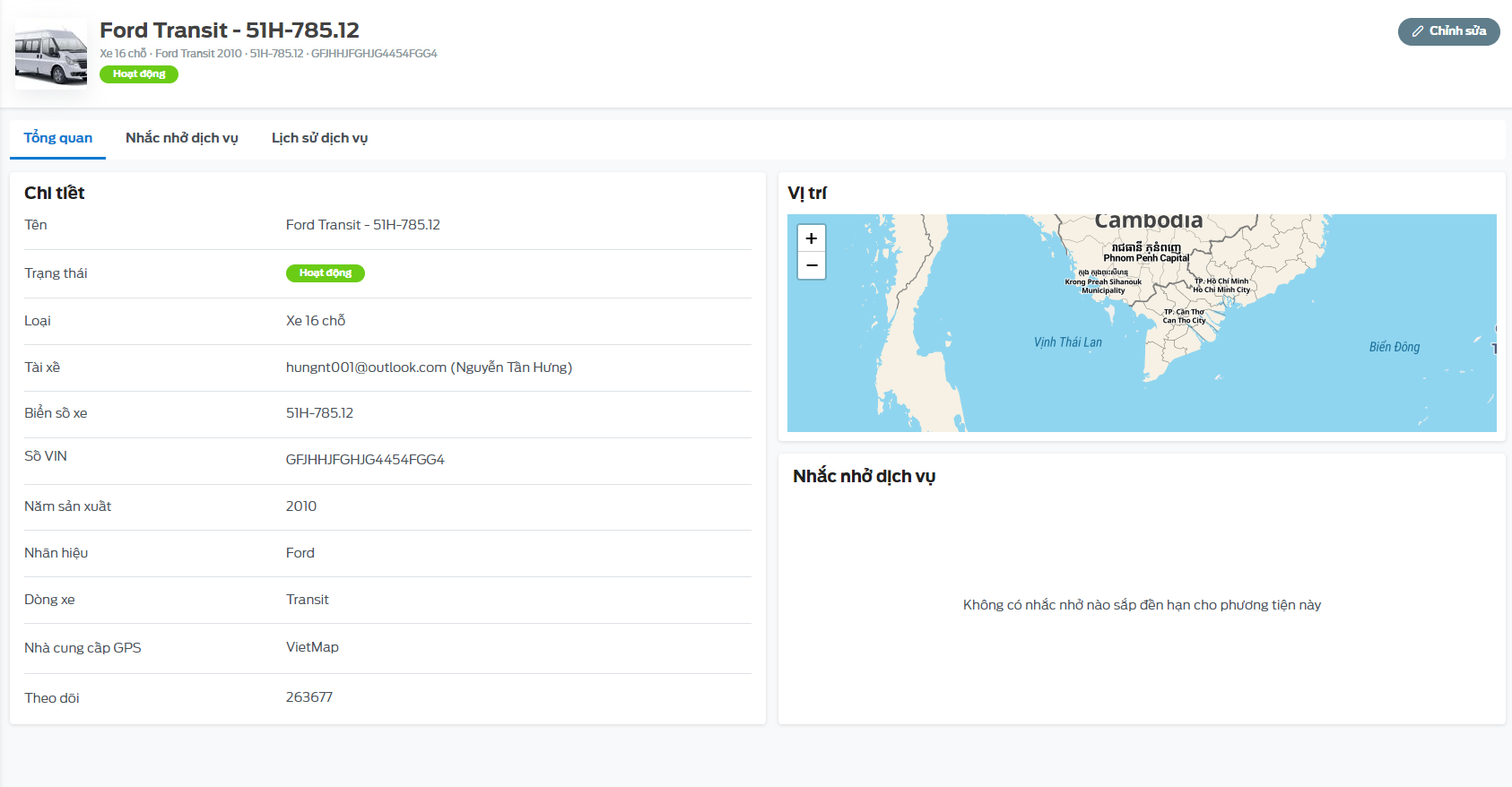The width and height of the screenshot is (1512, 787).
Task: Click the tracking ID 263677
Action: [x=309, y=697]
